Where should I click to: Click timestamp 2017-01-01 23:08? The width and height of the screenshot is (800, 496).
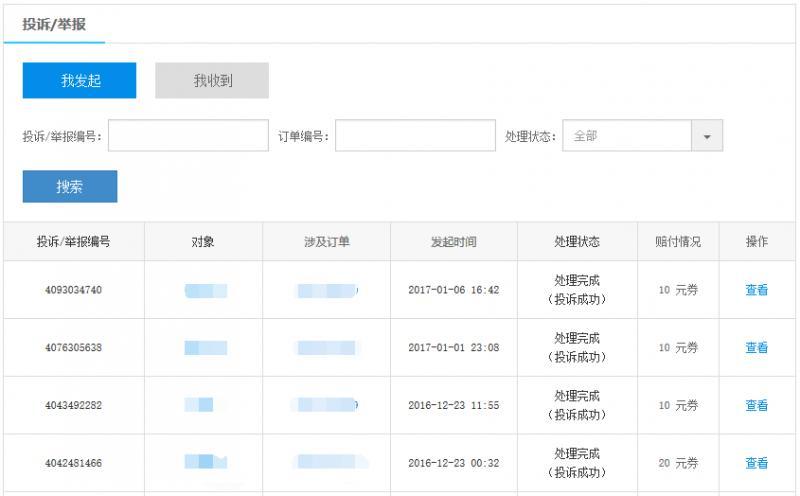point(454,348)
